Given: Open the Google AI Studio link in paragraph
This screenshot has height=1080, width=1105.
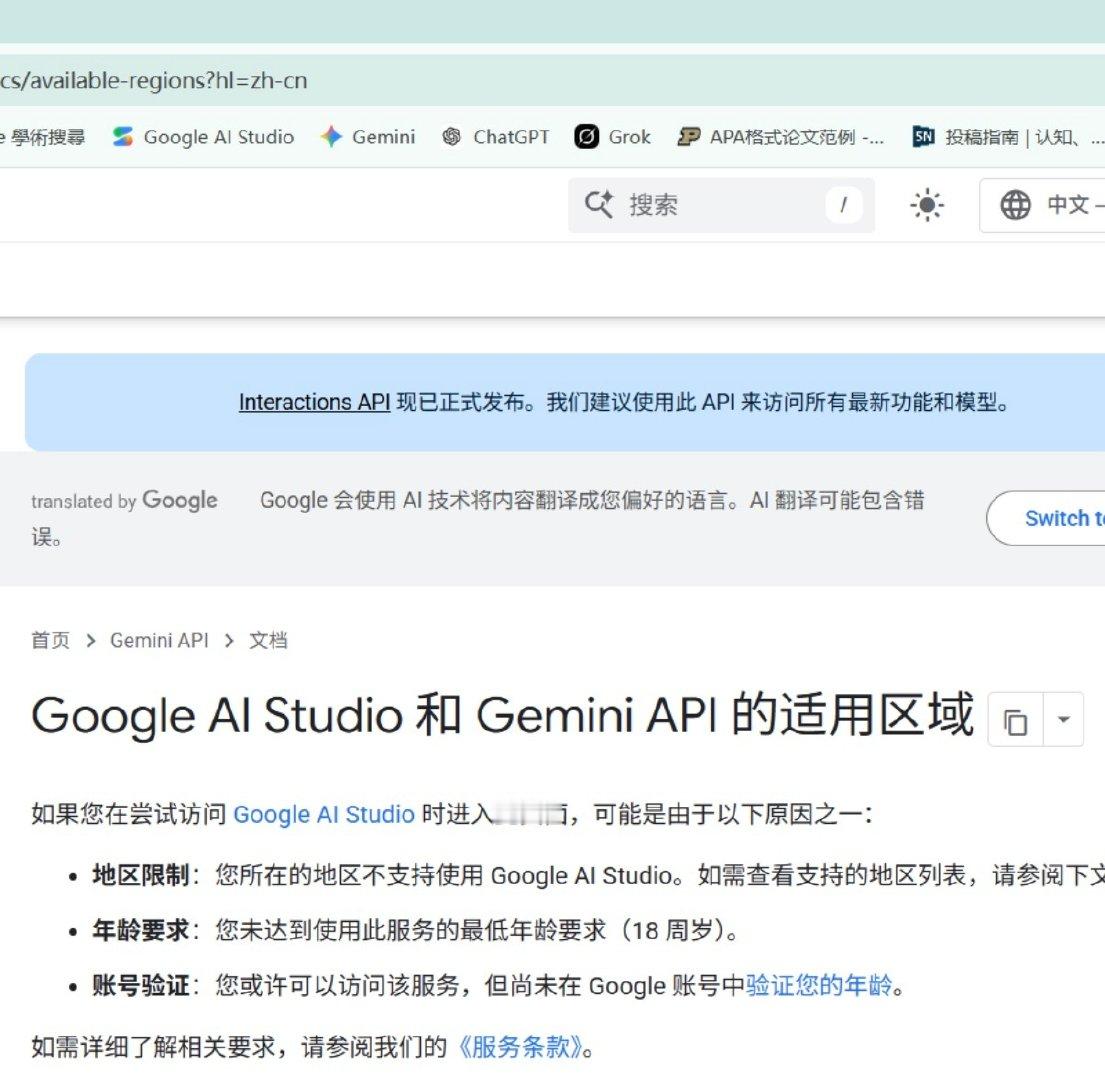Looking at the screenshot, I should (x=323, y=814).
